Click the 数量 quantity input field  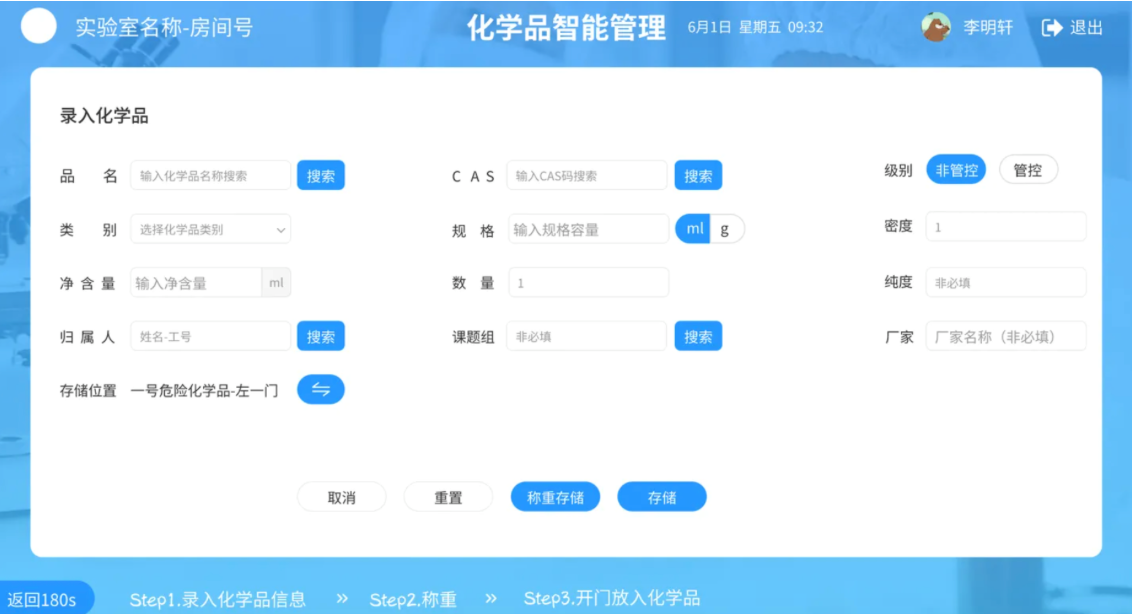[588, 283]
